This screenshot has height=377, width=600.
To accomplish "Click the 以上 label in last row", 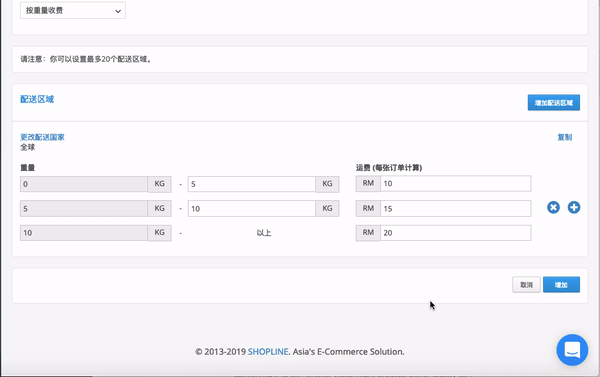I will click(x=264, y=233).
